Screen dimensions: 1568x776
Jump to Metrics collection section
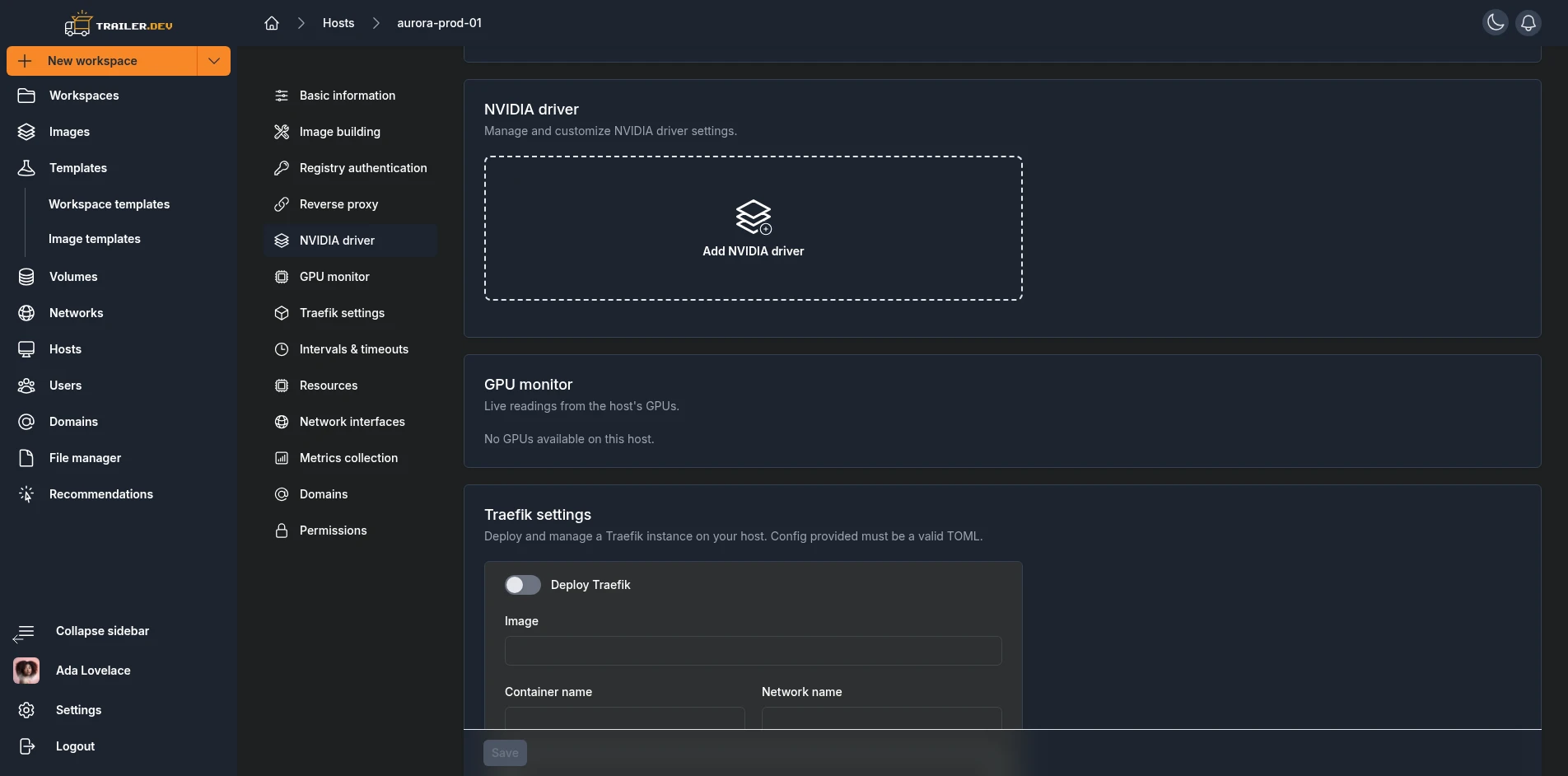click(351, 458)
